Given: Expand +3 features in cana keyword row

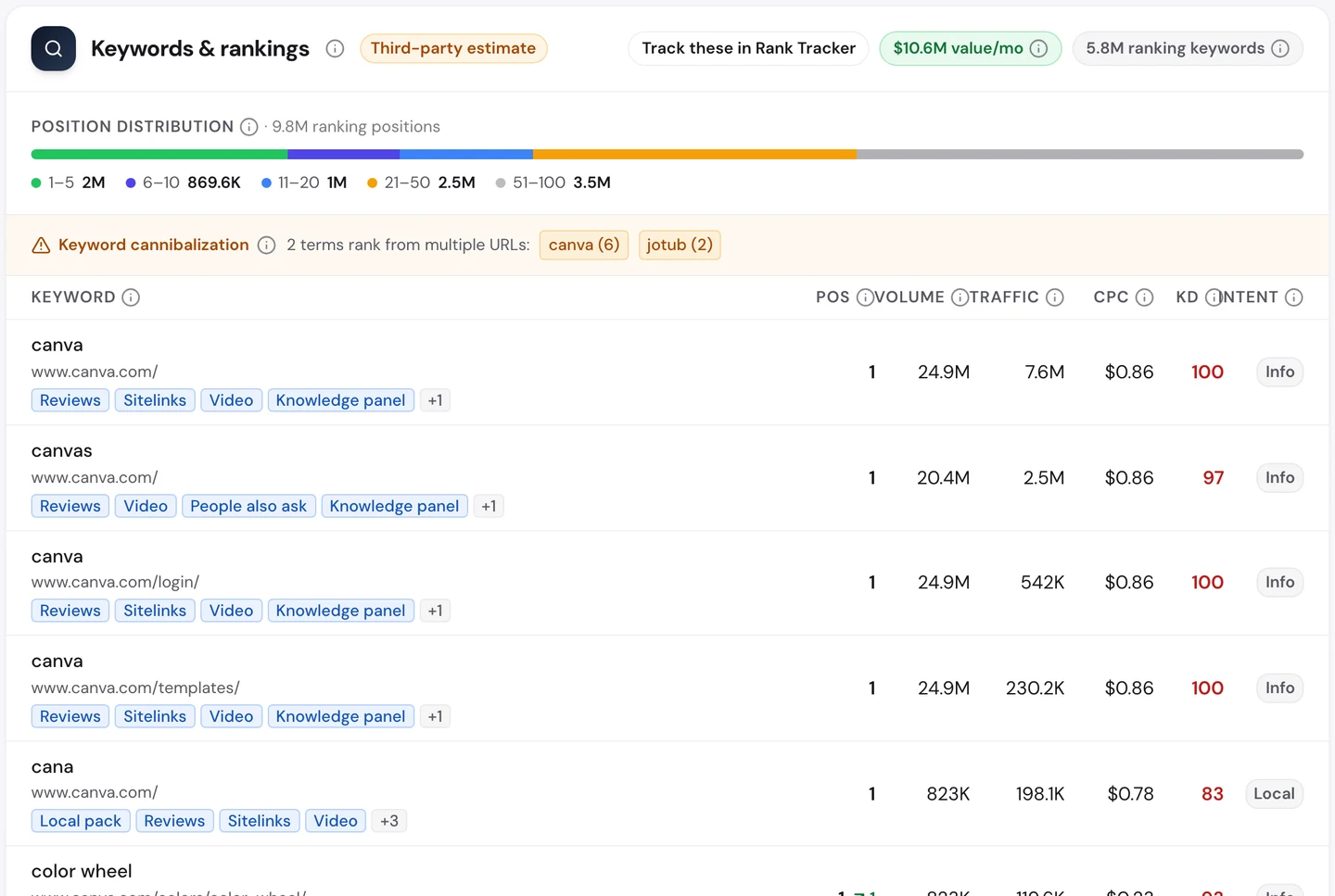Looking at the screenshot, I should 389,822.
